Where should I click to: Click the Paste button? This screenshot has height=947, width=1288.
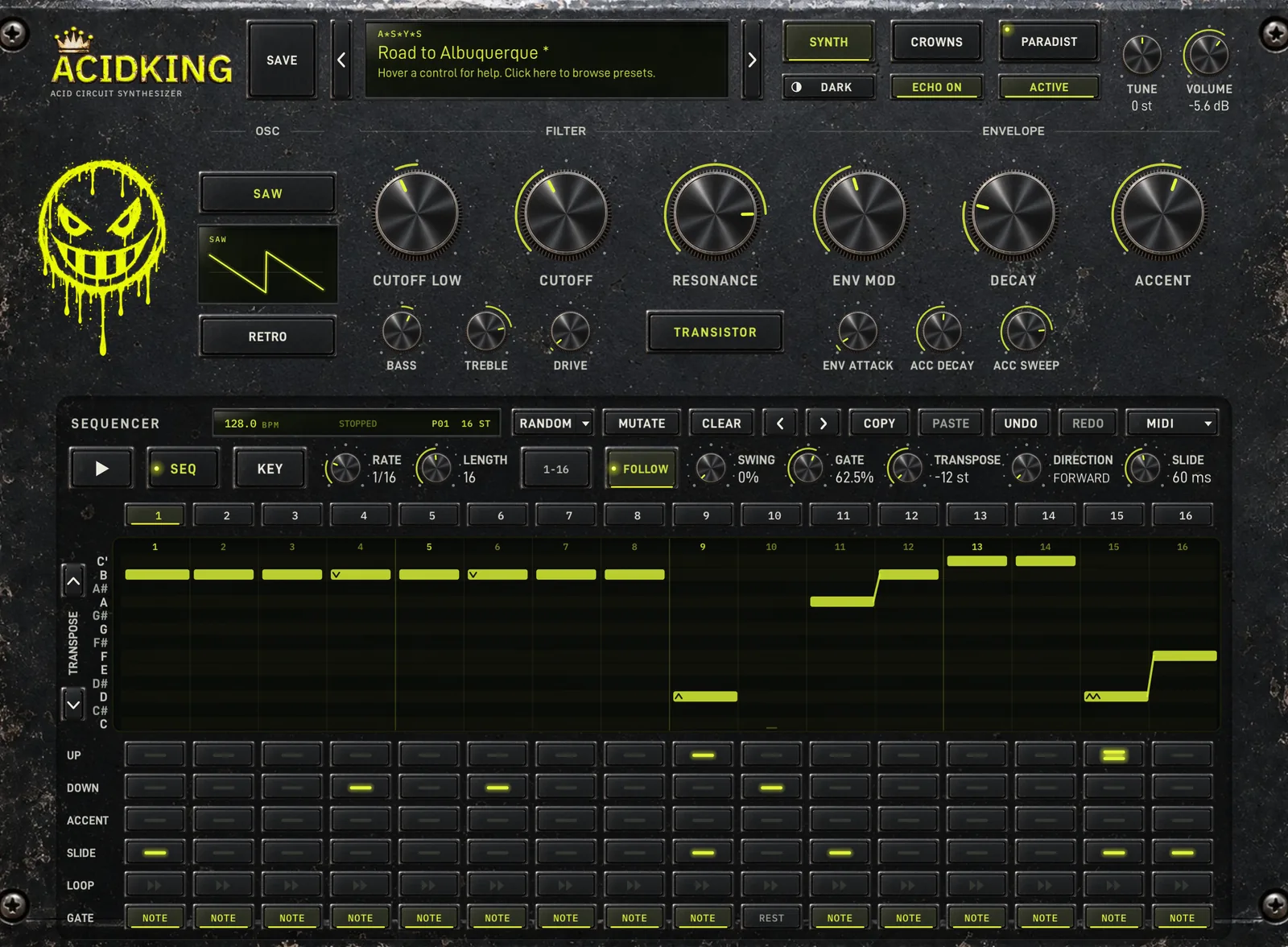pos(951,424)
